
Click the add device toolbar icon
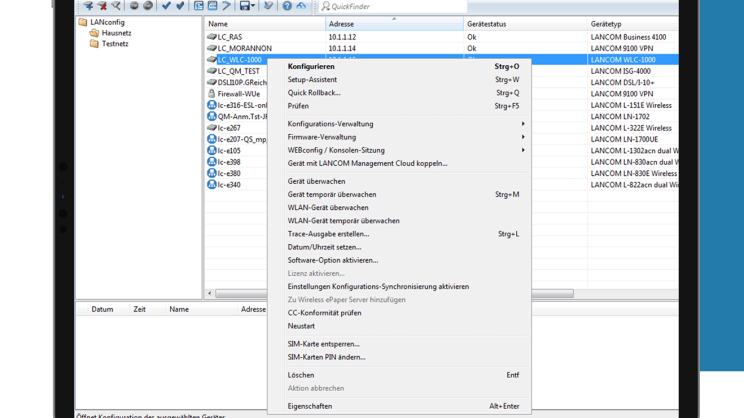[x=88, y=6]
